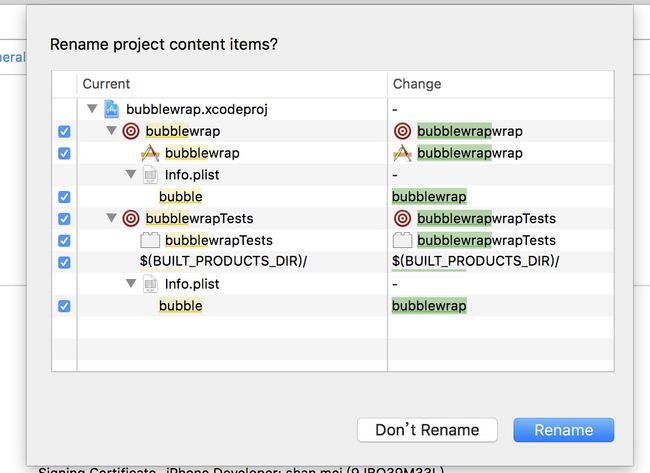The height and width of the screenshot is (473, 650).
Task: Collapse the second Info.plist disclosure triangle
Action: [131, 283]
